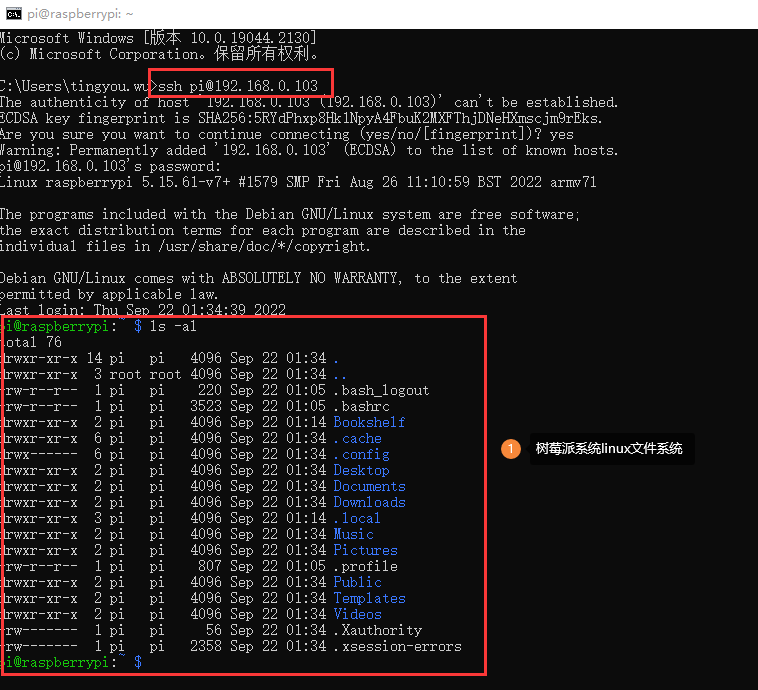The image size is (758, 690).
Task: Click the 'ls -al' command text
Action: pyautogui.click(x=173, y=326)
